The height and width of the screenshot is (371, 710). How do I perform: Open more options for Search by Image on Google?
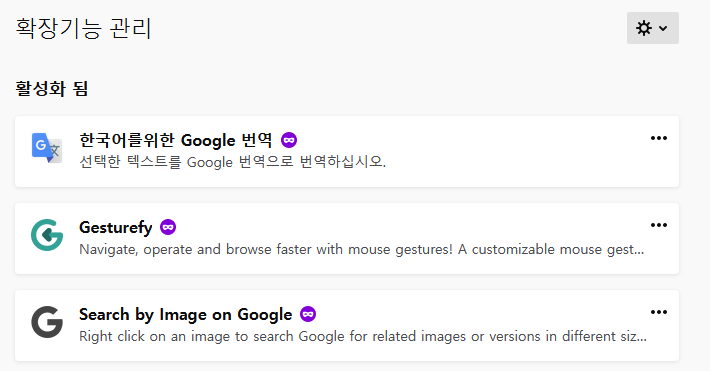[x=659, y=312]
